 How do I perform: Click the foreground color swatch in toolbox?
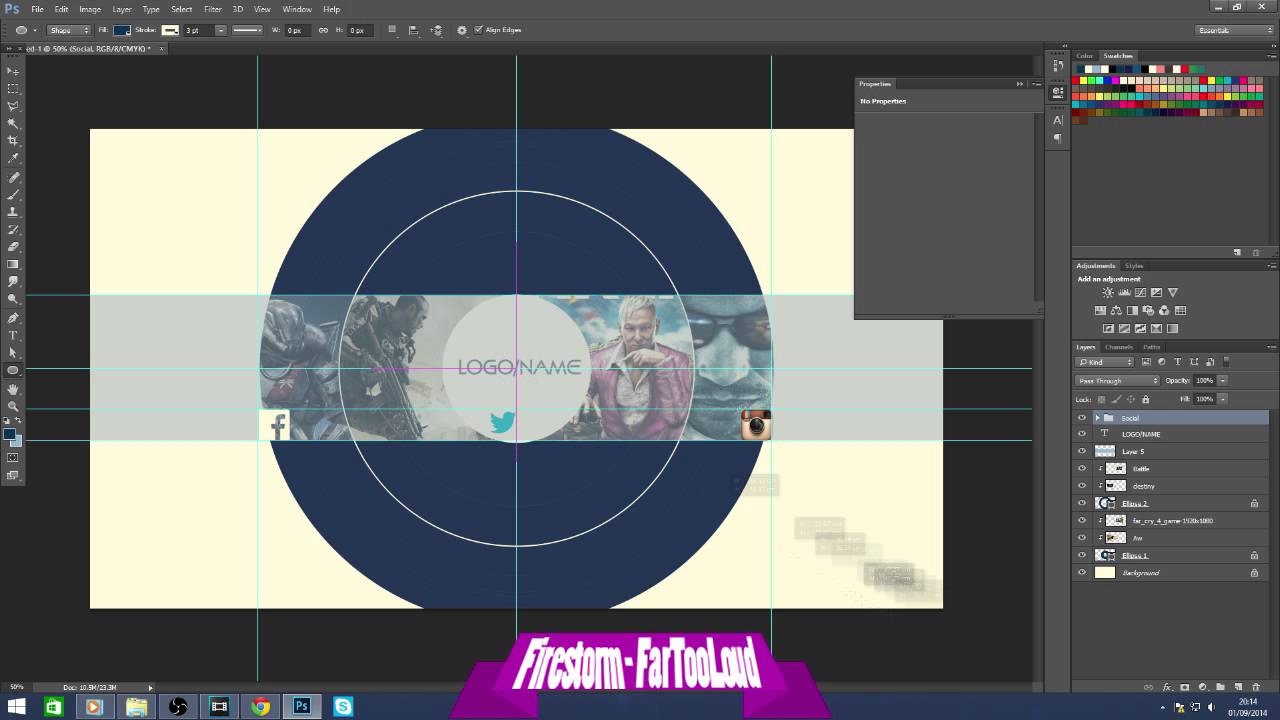(9, 434)
